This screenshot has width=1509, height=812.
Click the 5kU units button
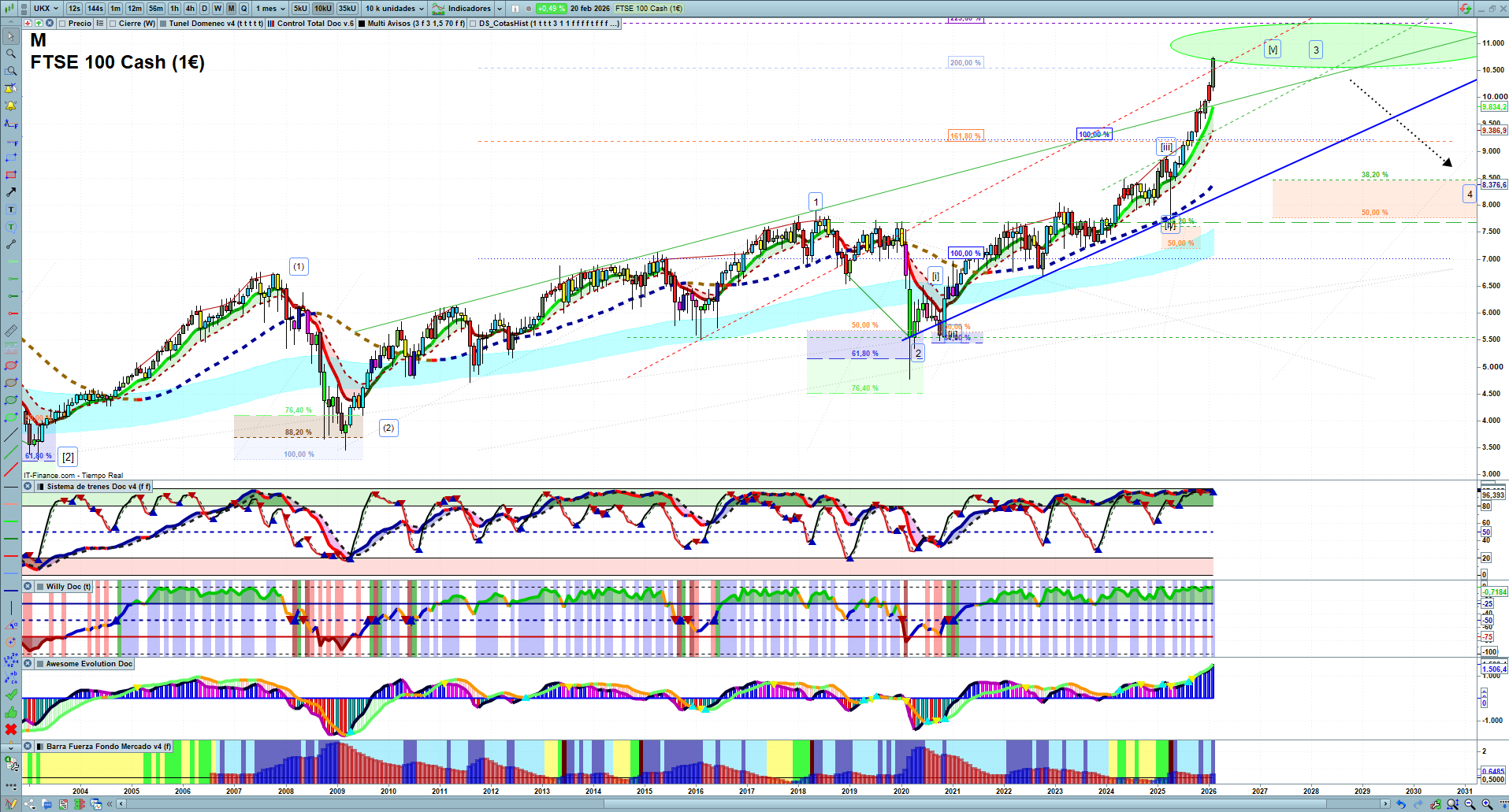tap(300, 9)
